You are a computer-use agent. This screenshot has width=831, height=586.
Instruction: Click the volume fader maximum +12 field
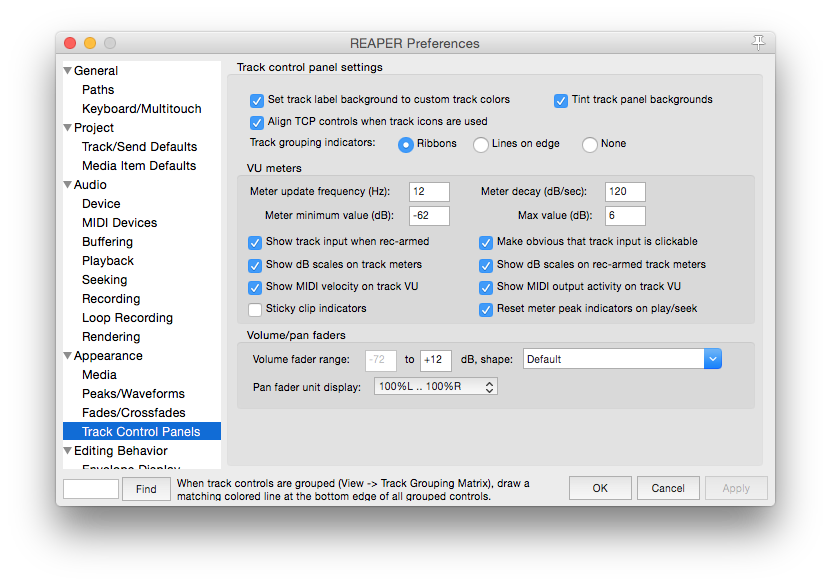coord(436,360)
